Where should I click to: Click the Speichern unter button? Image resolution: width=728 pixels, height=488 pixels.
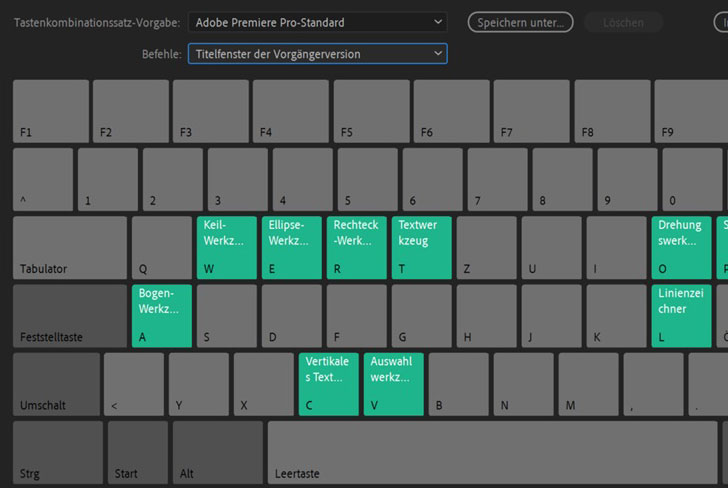519,22
